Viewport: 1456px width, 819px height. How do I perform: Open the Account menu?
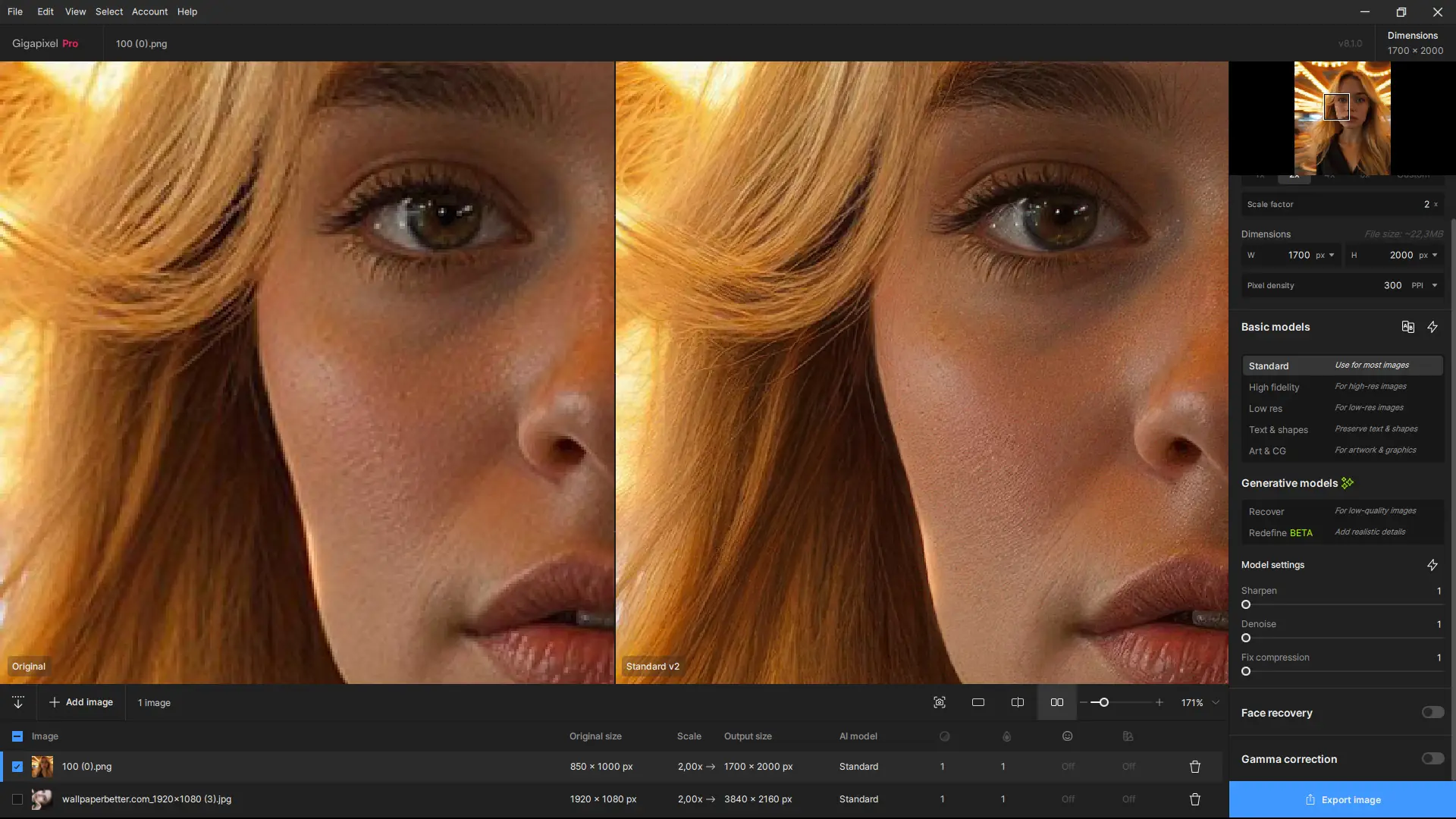149,11
